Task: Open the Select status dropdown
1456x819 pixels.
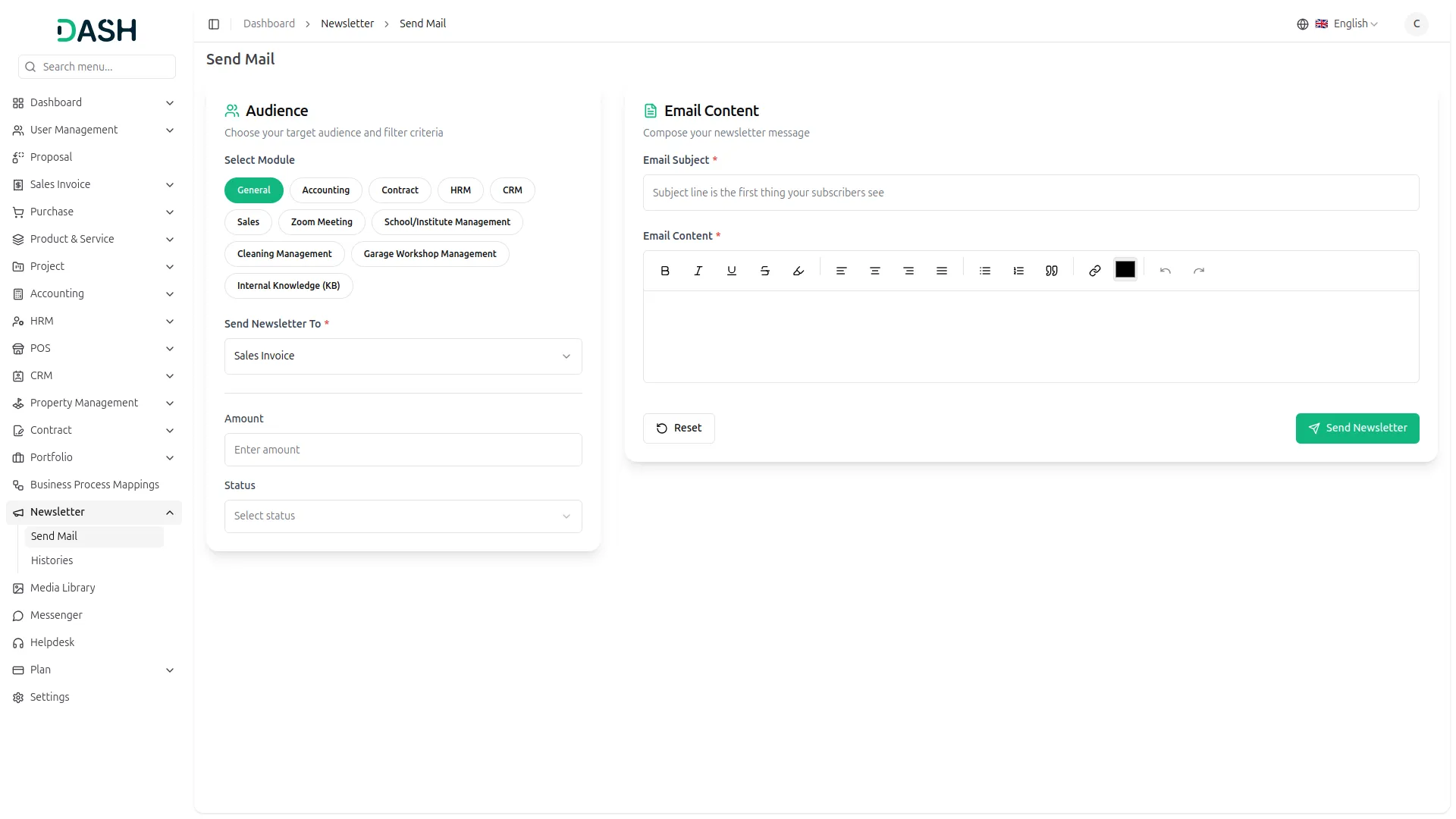Action: (x=403, y=516)
